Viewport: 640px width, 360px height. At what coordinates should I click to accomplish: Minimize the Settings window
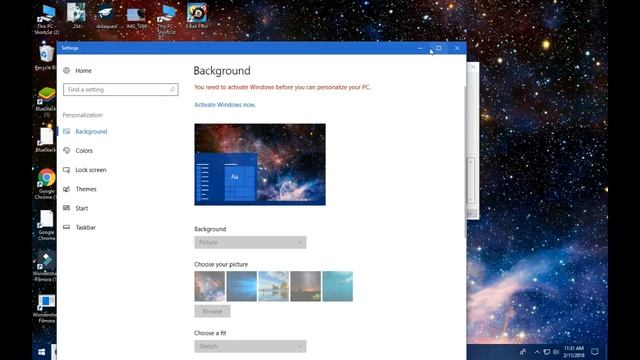point(420,48)
